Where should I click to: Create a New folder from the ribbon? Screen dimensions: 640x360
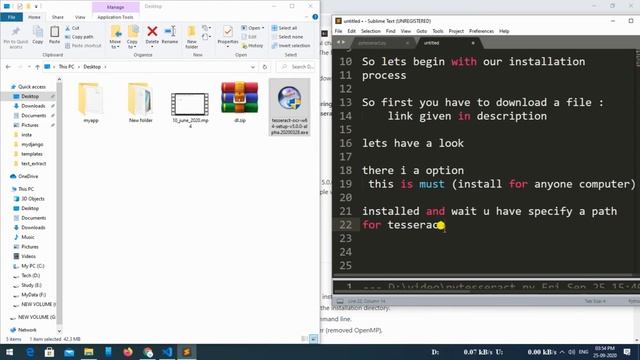point(191,37)
